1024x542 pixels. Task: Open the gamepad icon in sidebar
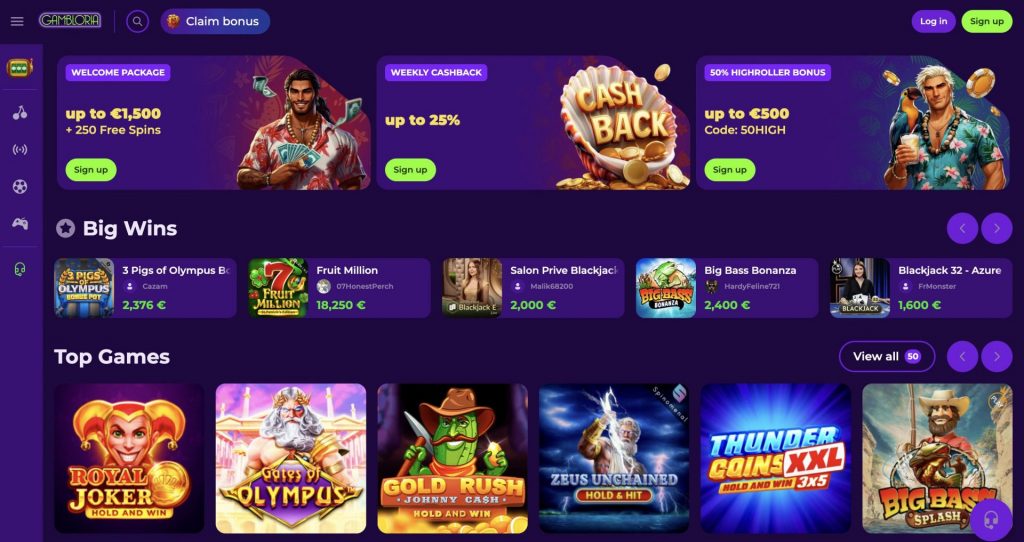(20, 223)
